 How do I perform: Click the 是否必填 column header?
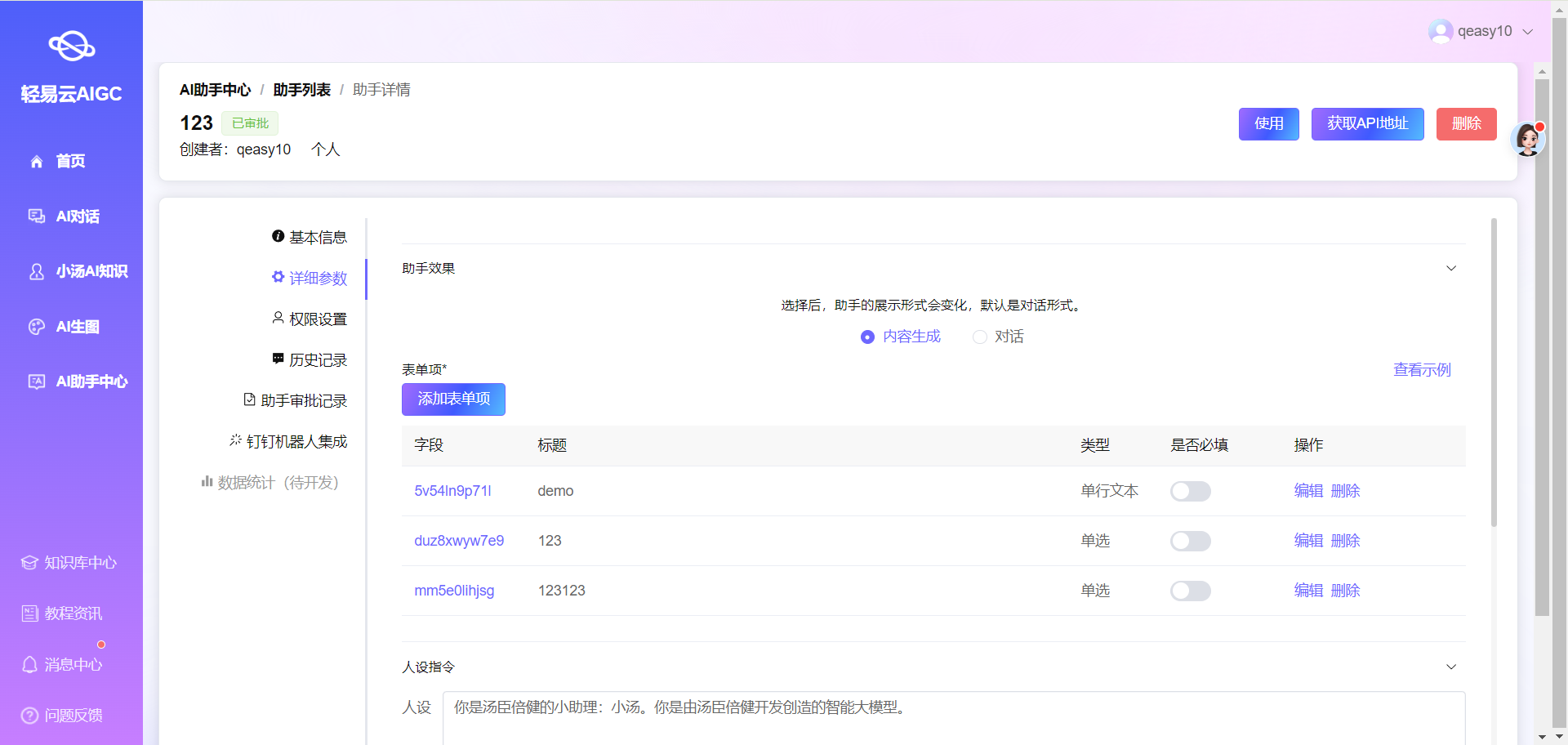[x=1200, y=445]
